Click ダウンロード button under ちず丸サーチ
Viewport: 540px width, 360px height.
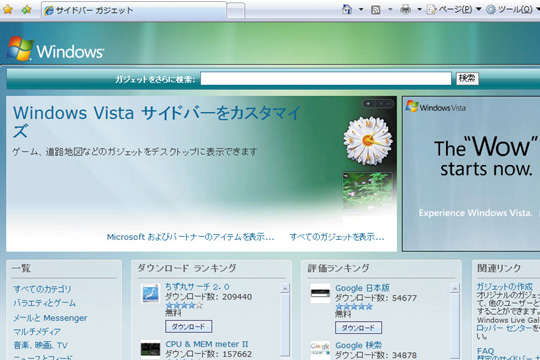[x=188, y=327]
